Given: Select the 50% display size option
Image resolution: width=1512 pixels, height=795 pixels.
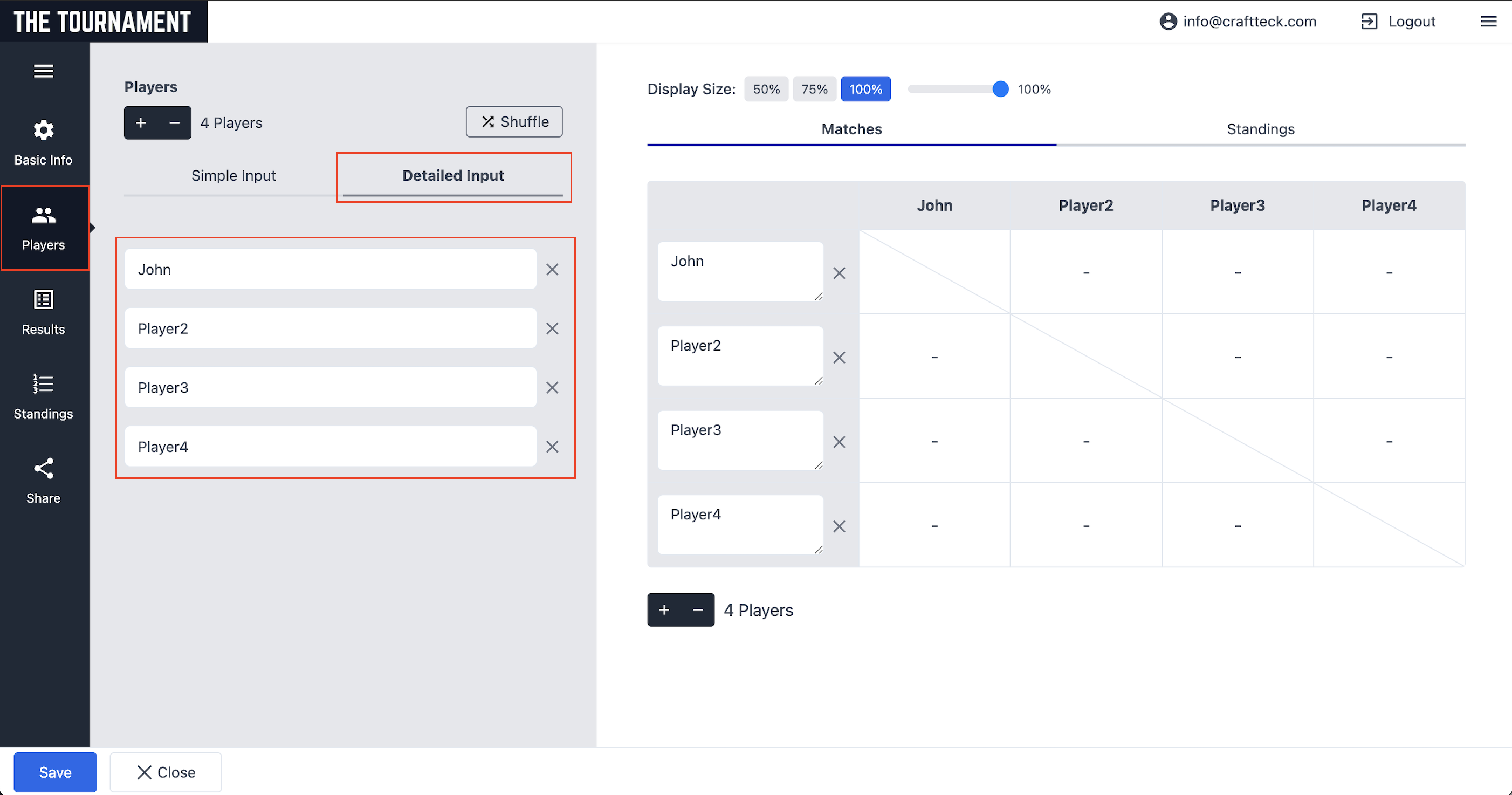Looking at the screenshot, I should pyautogui.click(x=766, y=88).
